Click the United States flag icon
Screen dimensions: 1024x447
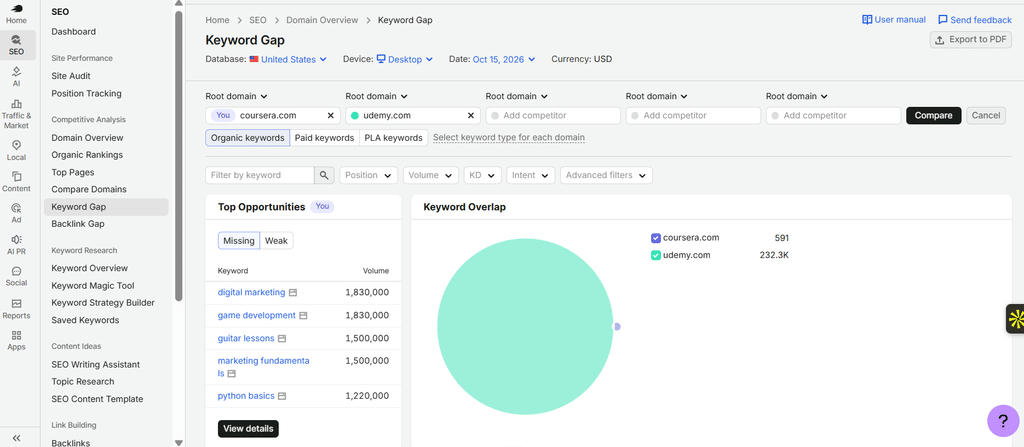254,59
